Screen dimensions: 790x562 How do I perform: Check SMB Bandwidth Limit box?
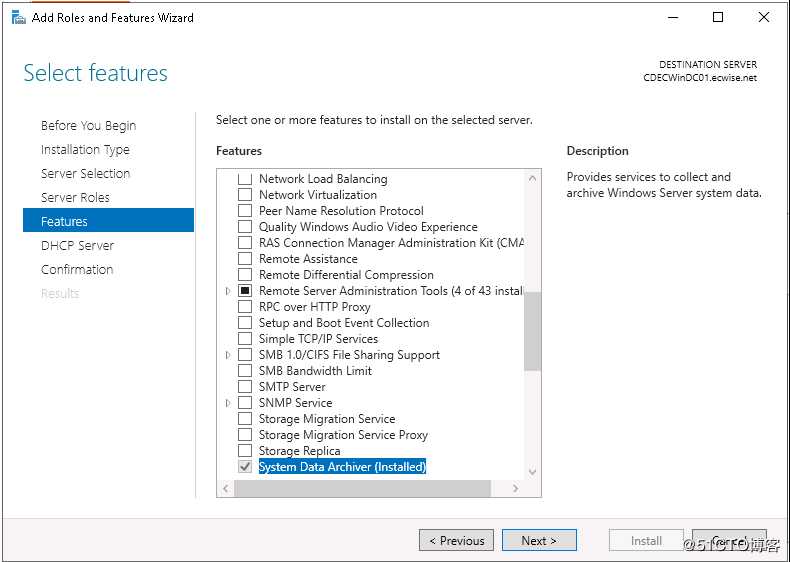[245, 371]
